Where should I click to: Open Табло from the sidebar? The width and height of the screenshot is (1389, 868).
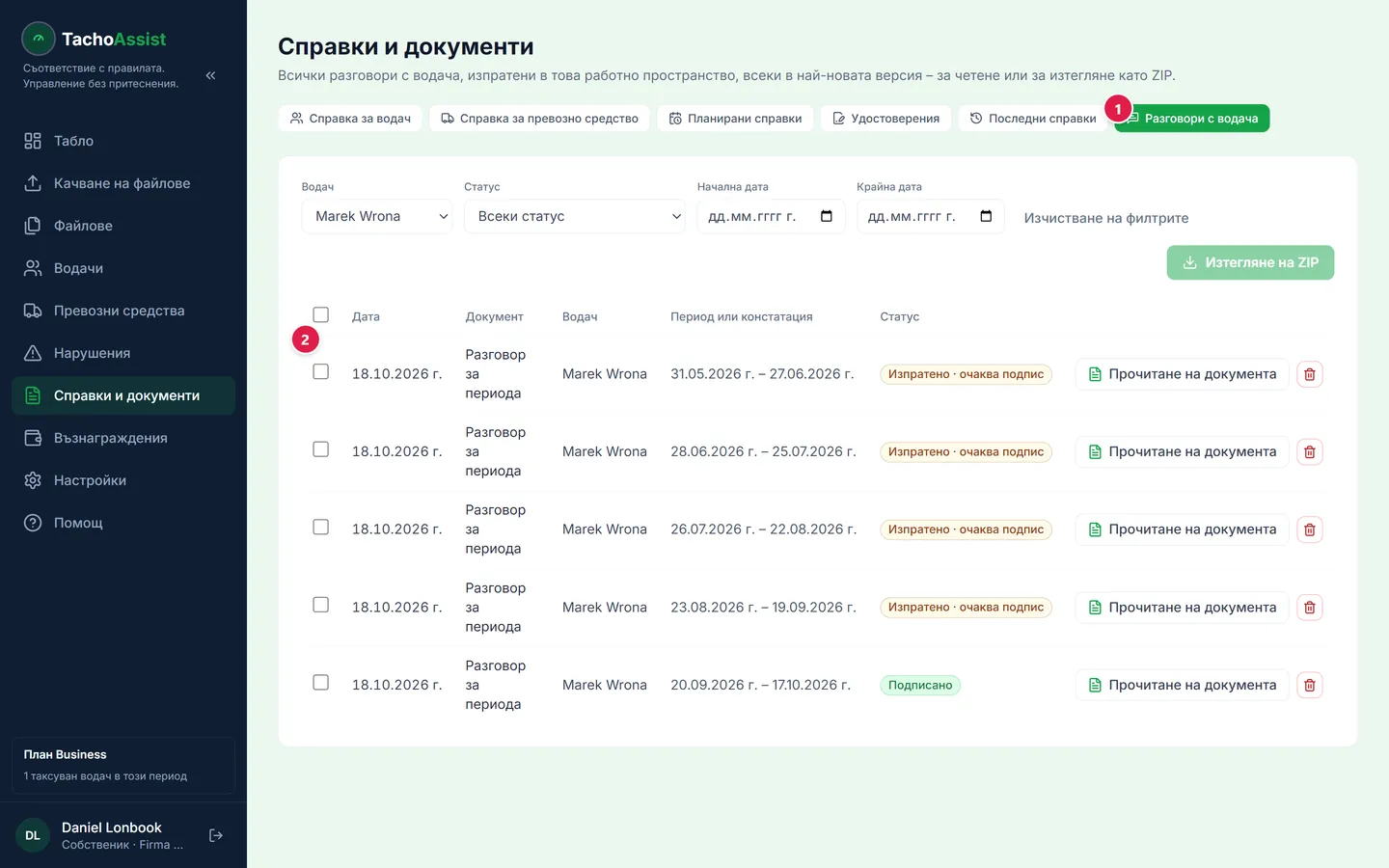123,141
